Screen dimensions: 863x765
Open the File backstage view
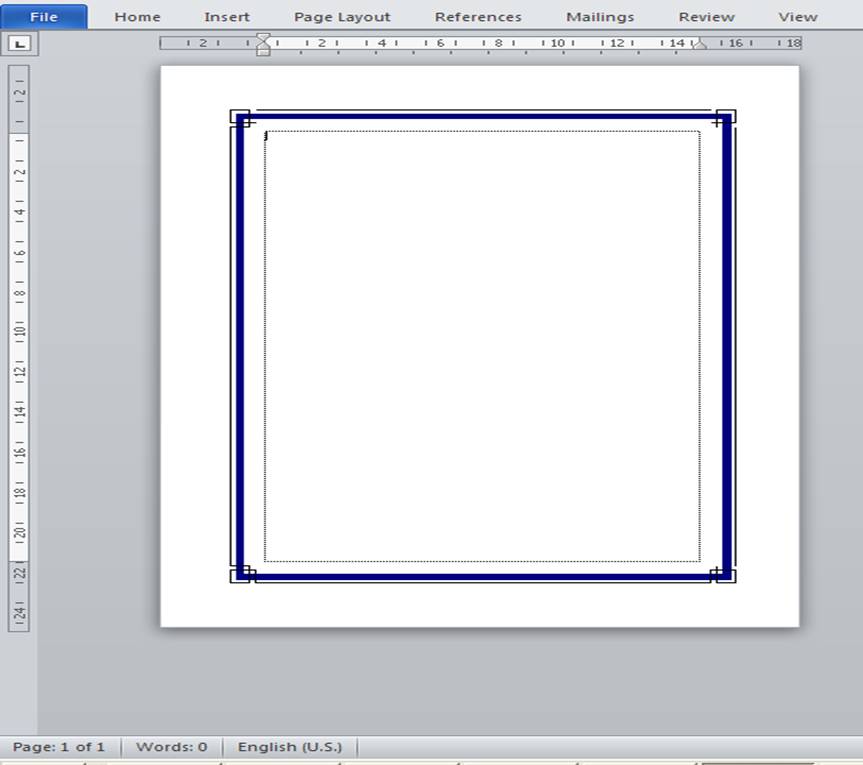click(43, 16)
